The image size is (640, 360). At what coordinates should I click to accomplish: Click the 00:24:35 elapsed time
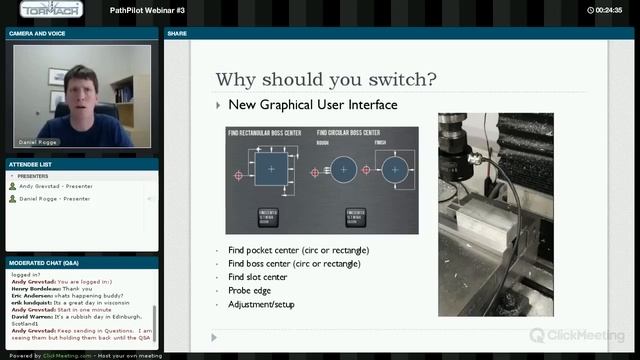pos(609,10)
